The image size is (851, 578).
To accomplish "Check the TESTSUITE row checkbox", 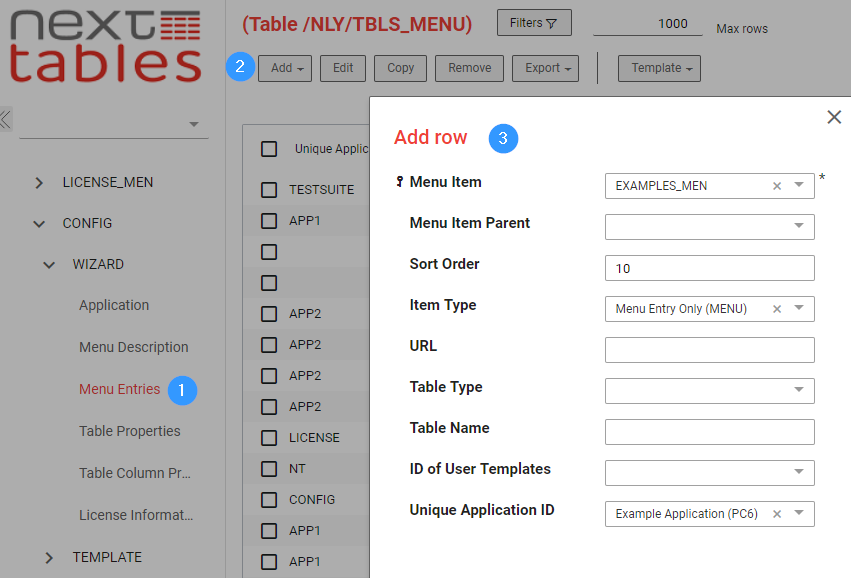I will click(x=269, y=190).
